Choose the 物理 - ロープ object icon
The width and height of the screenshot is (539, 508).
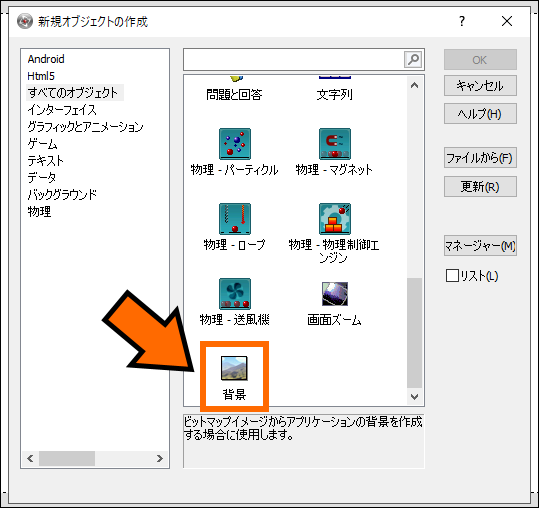click(x=235, y=219)
